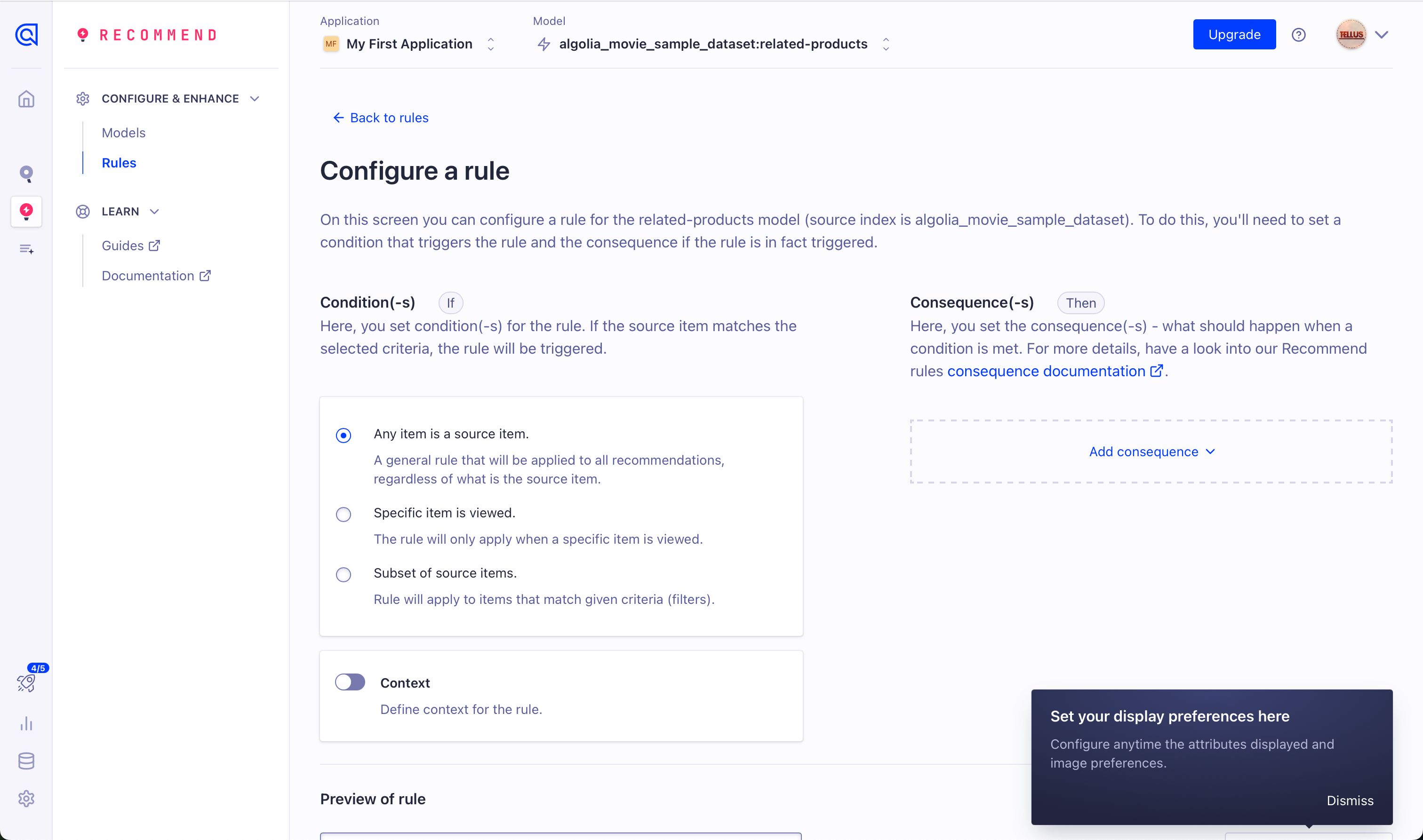Click the help question mark icon
Viewport: 1423px width, 840px height.
click(x=1298, y=35)
